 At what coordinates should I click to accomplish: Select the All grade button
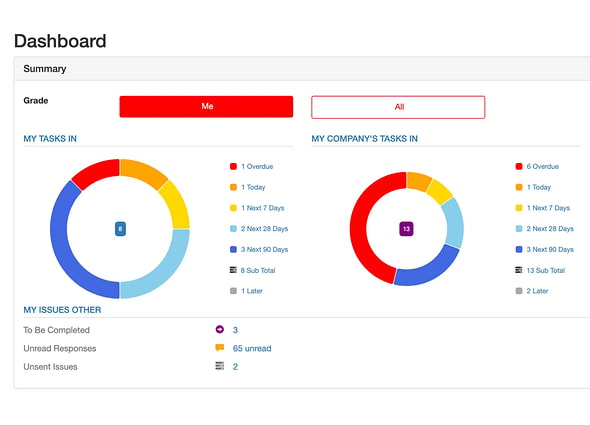[x=398, y=107]
